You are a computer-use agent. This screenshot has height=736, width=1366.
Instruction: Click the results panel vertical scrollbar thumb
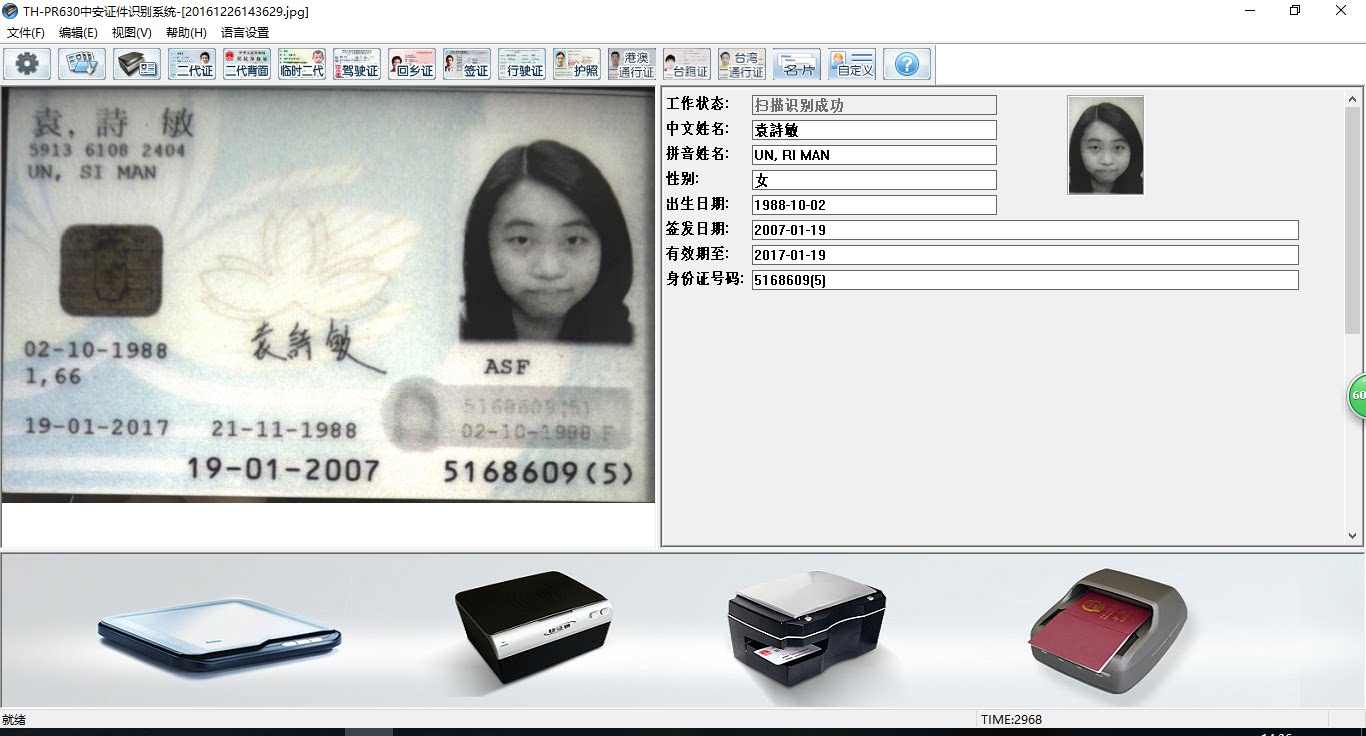point(1353,220)
